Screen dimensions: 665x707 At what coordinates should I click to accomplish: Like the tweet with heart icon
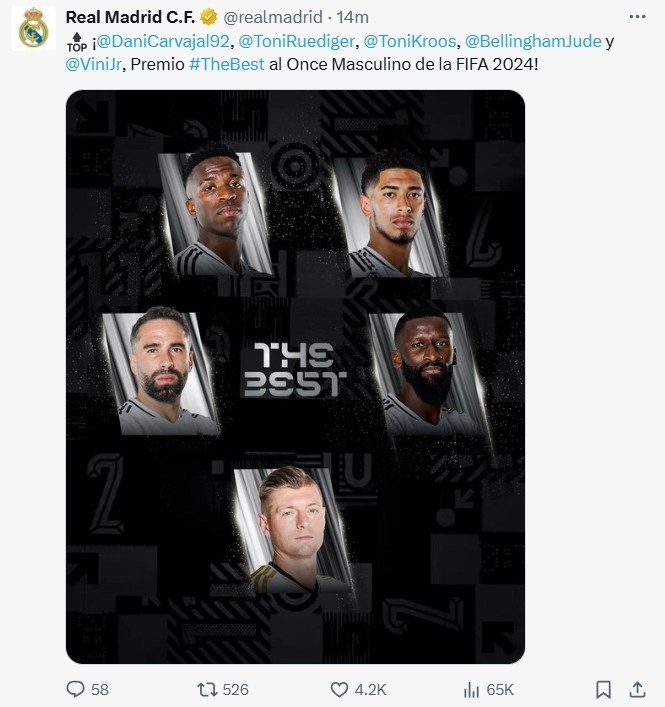click(x=340, y=689)
